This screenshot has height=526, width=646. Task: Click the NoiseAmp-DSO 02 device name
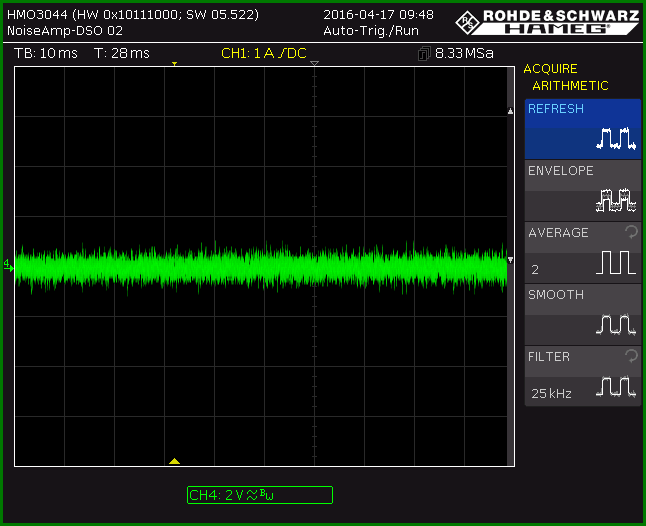pyautogui.click(x=65, y=30)
